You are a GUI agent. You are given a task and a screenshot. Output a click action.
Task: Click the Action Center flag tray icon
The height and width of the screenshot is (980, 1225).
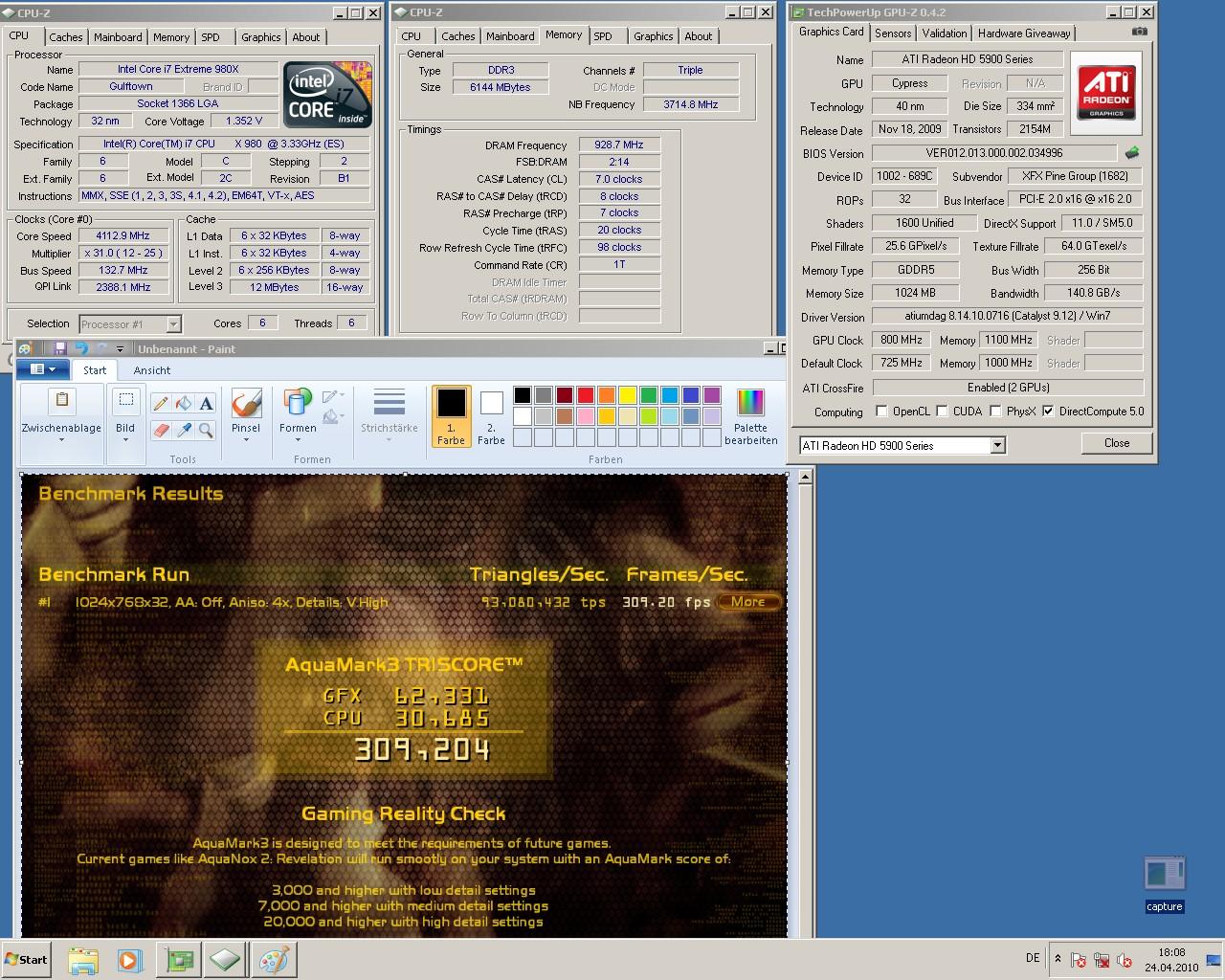1078,960
